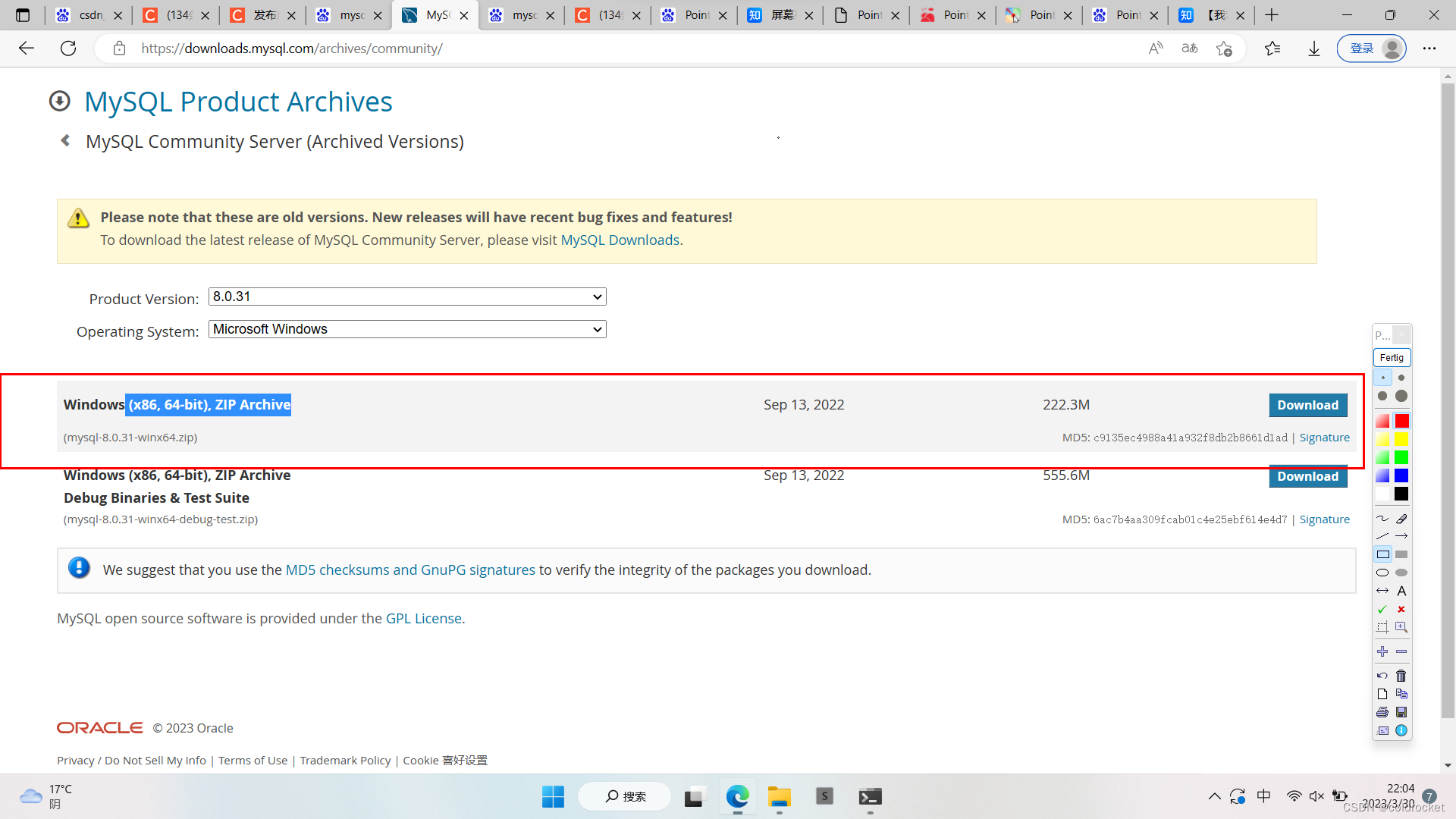Switch to the 发布 browser tab
This screenshot has height=819, width=1456.
click(263, 15)
